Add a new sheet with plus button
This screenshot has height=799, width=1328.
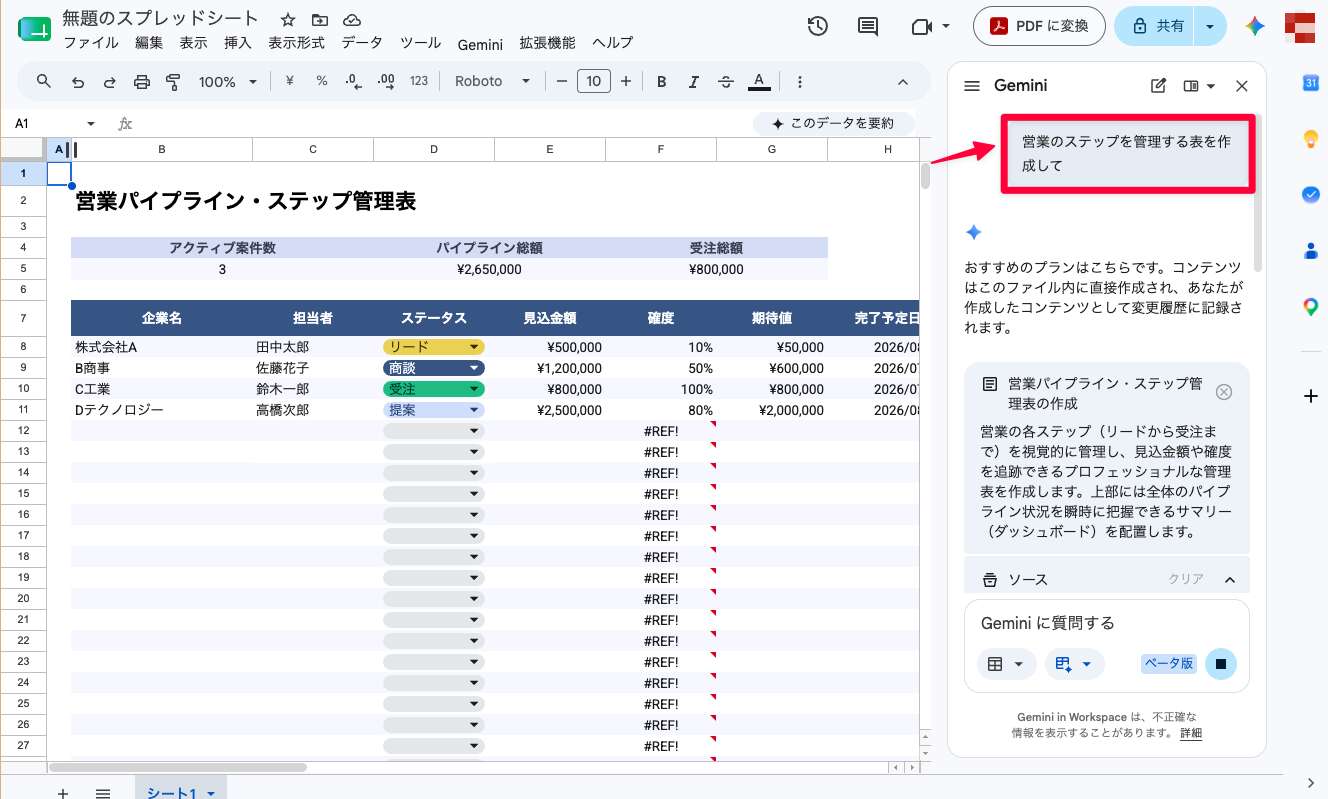coord(63,792)
